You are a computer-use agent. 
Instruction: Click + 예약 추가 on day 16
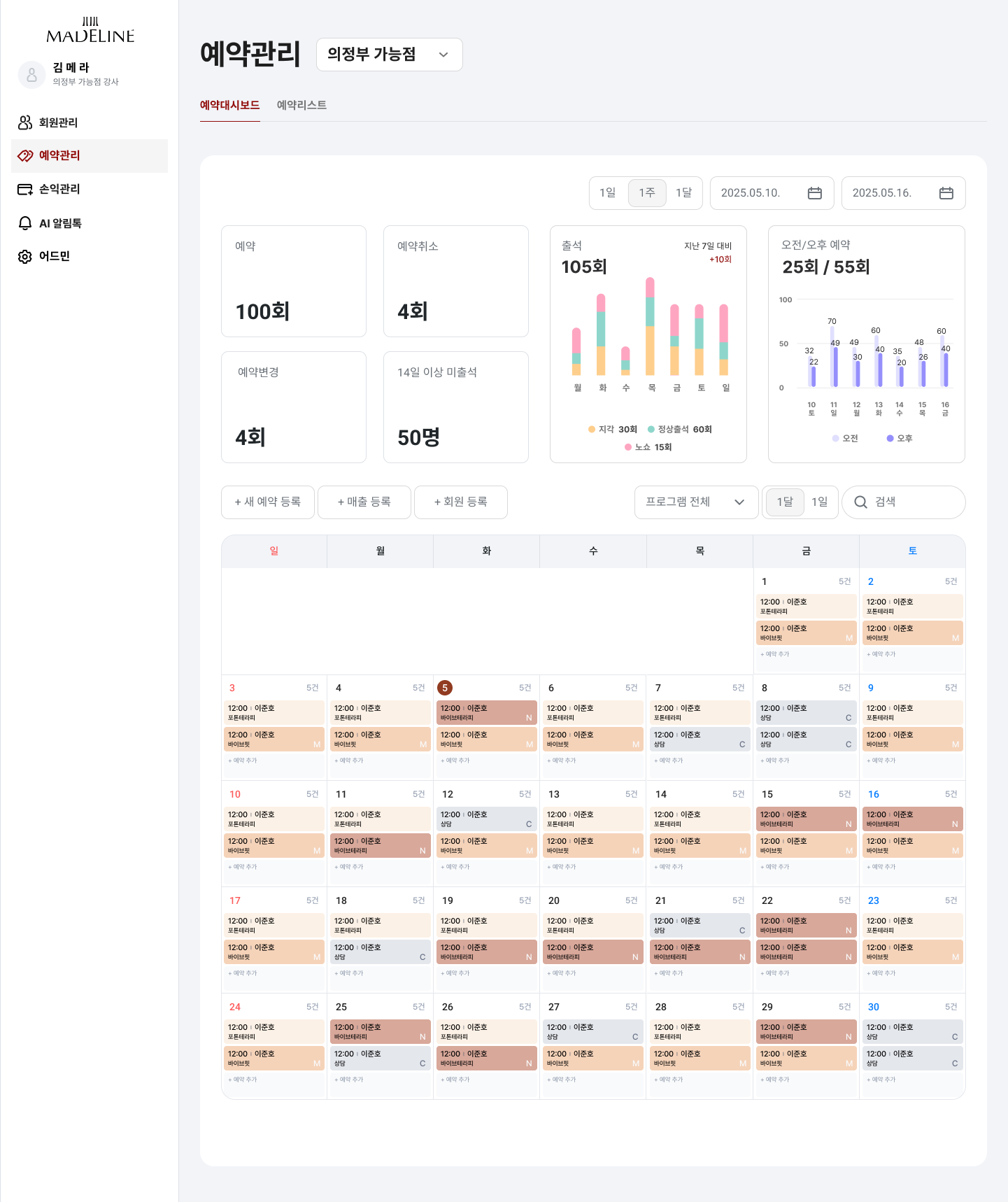(881, 867)
